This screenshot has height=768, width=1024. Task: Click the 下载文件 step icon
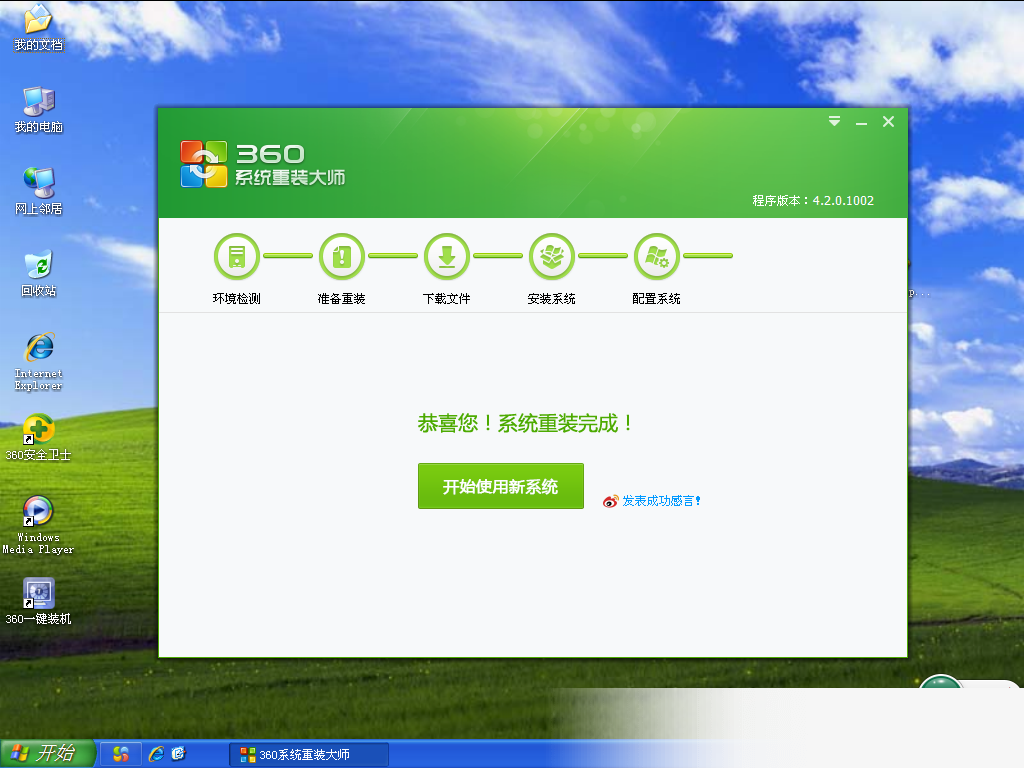point(447,256)
